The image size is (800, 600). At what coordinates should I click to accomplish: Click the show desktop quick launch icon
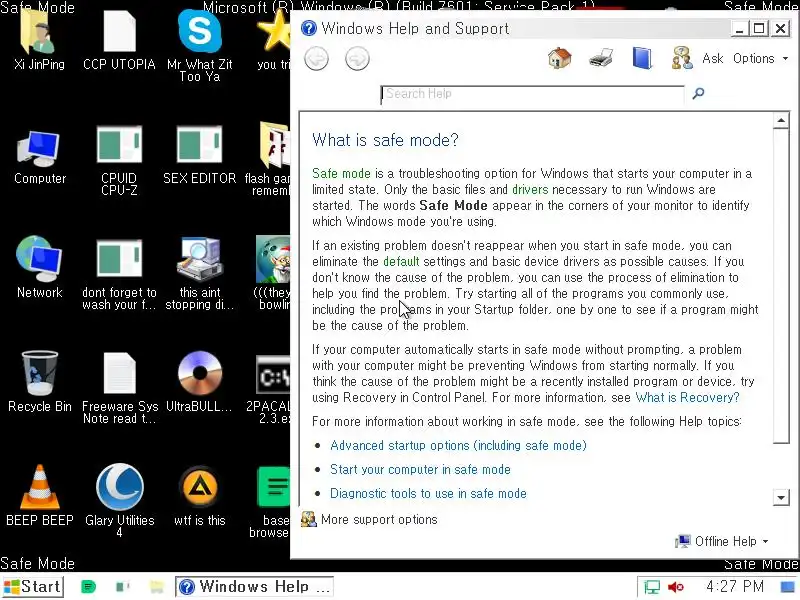(x=122, y=587)
